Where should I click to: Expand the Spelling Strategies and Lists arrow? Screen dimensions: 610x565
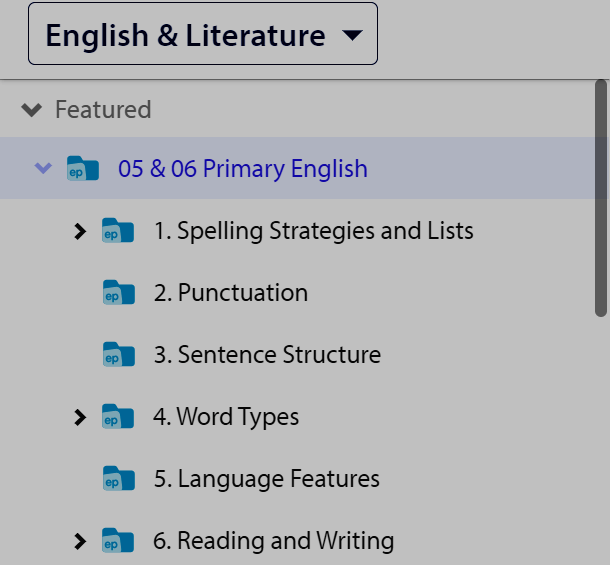click(x=80, y=231)
